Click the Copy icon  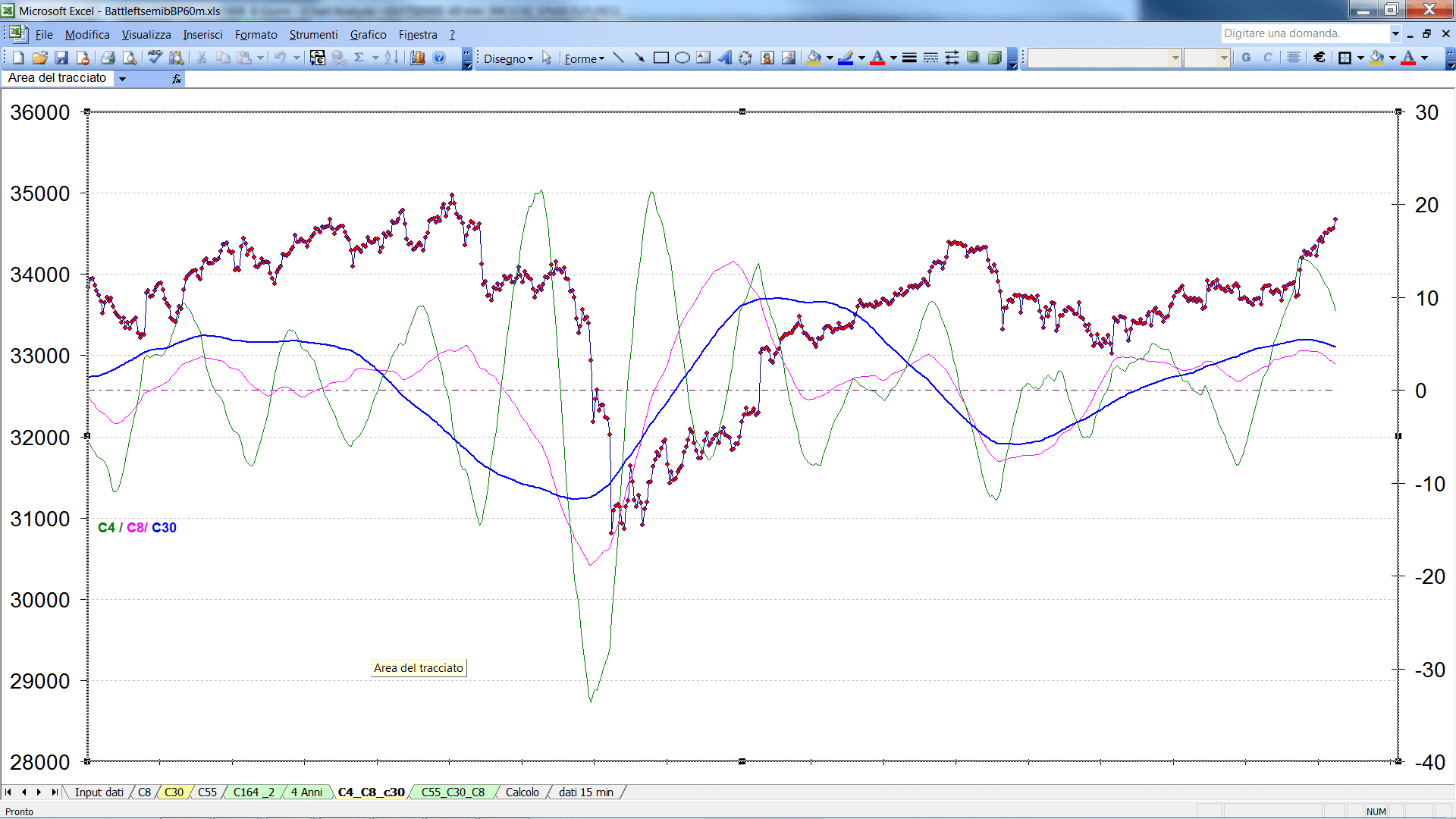223,58
